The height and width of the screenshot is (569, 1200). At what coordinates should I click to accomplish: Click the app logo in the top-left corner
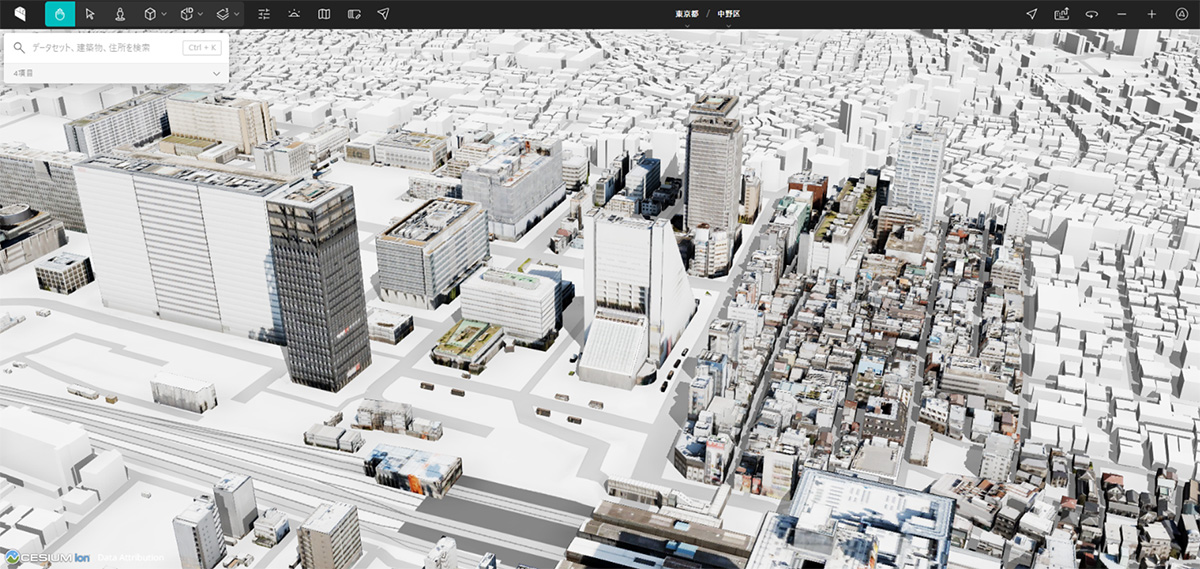pos(20,14)
